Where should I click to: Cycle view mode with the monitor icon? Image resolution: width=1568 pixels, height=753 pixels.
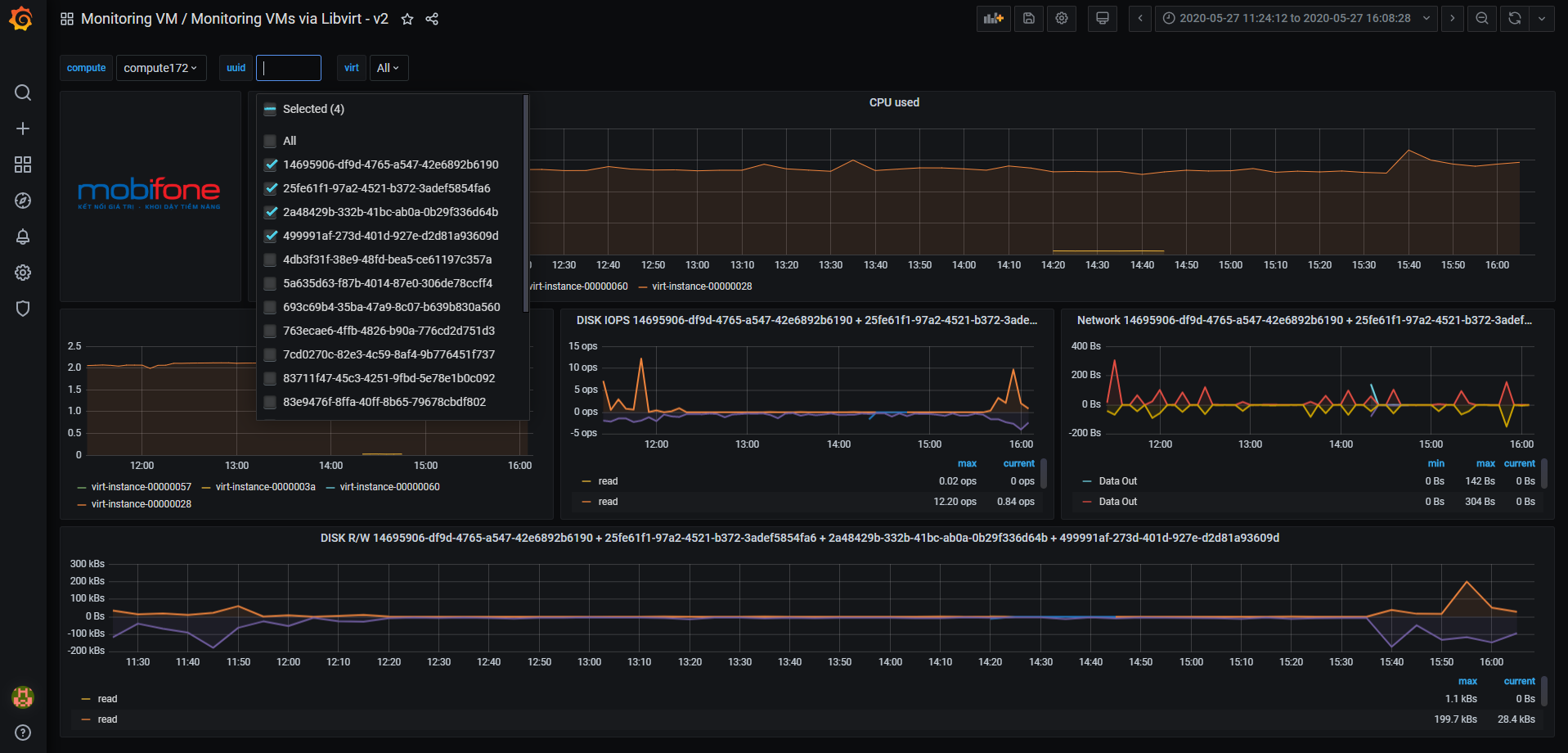click(x=1102, y=19)
